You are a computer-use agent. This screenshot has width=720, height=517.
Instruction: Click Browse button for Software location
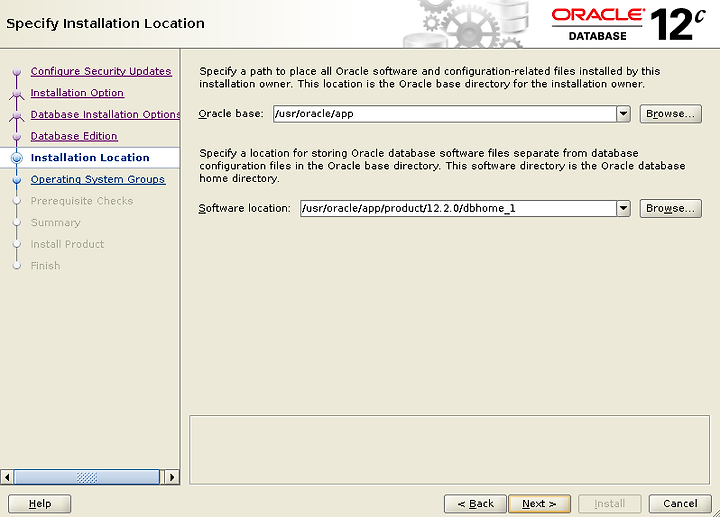(x=670, y=208)
